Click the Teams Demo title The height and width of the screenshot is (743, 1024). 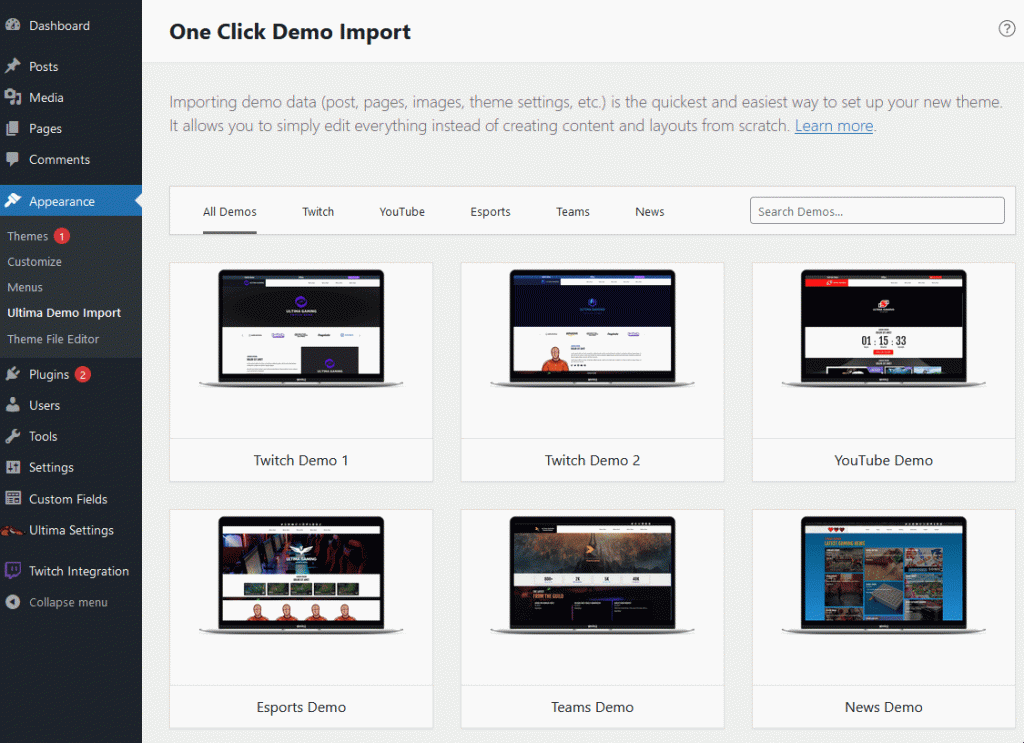pos(592,707)
